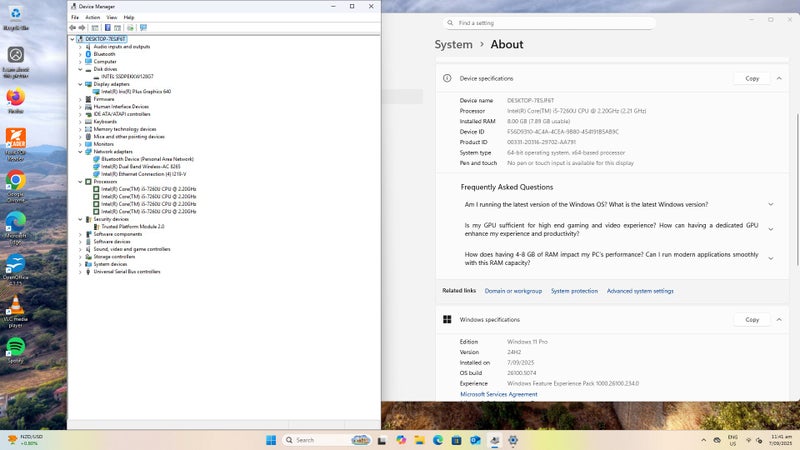Open the View menu in Device Manager
Image resolution: width=800 pixels, height=450 pixels.
(111, 17)
